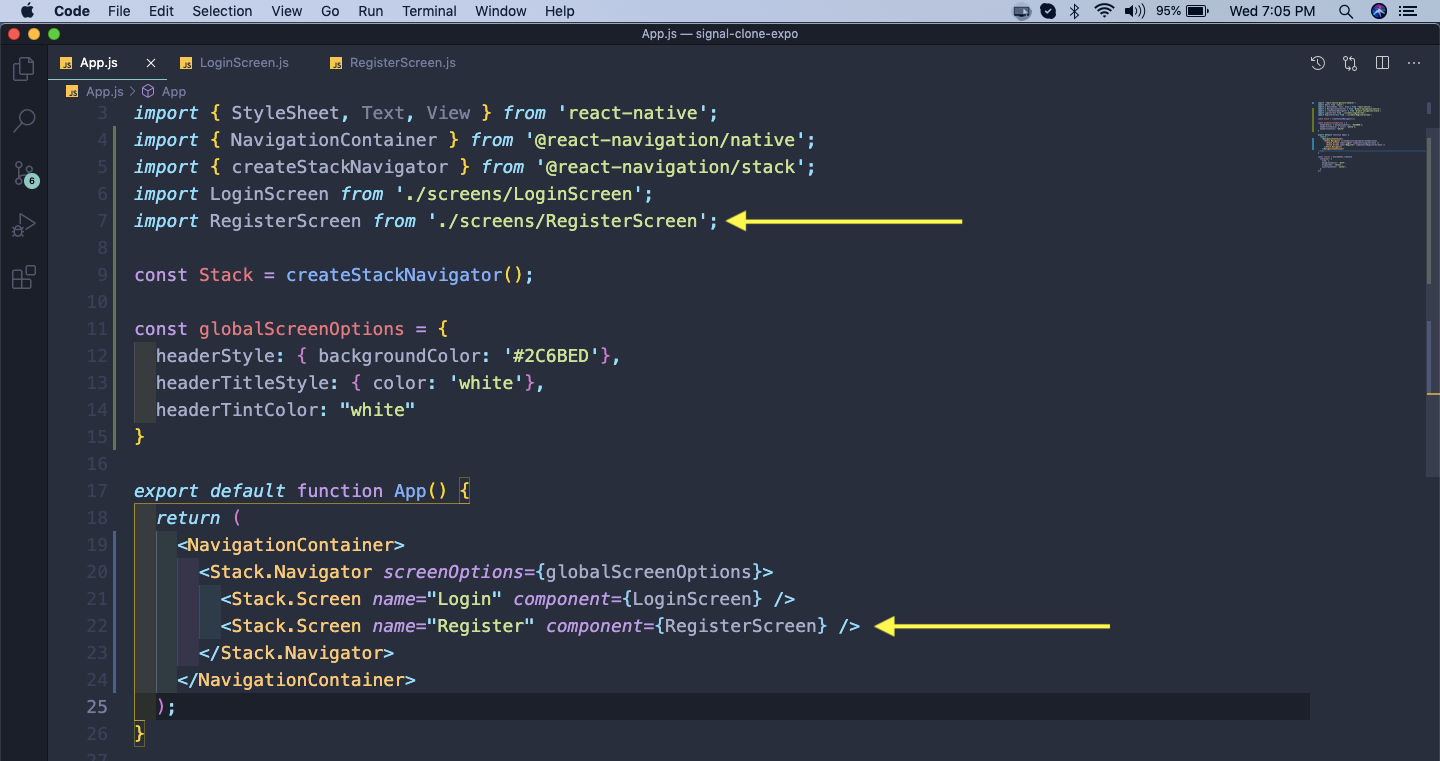
Task: Click the opening NavigationContainer tag on line 19
Action: click(x=291, y=545)
